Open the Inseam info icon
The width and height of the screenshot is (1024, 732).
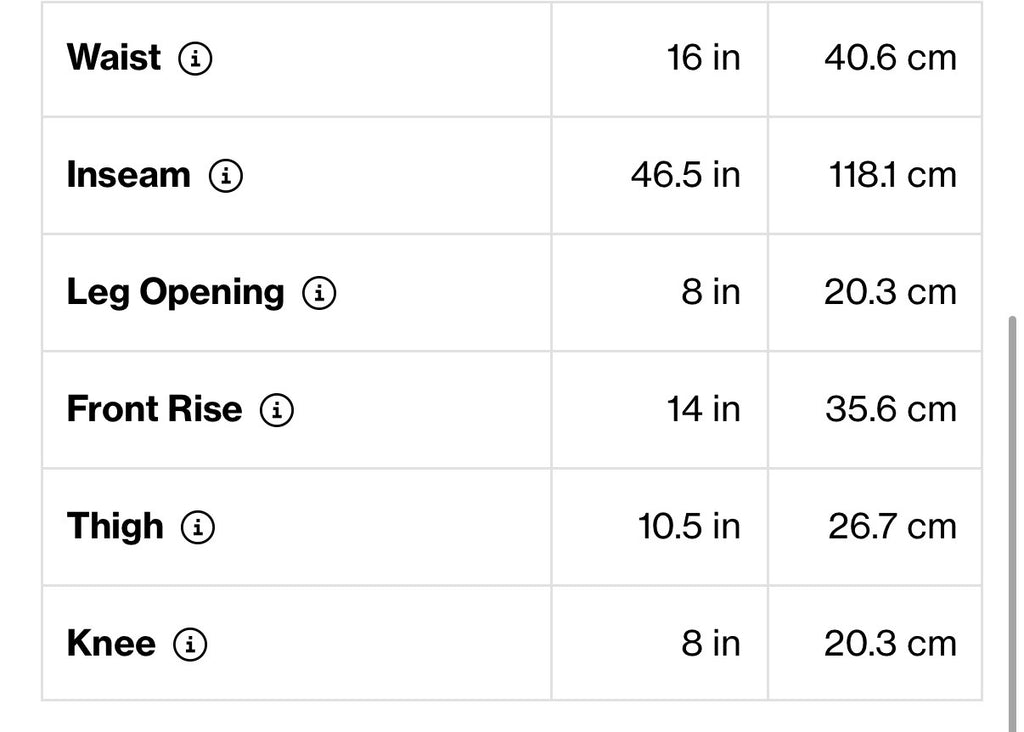point(226,176)
